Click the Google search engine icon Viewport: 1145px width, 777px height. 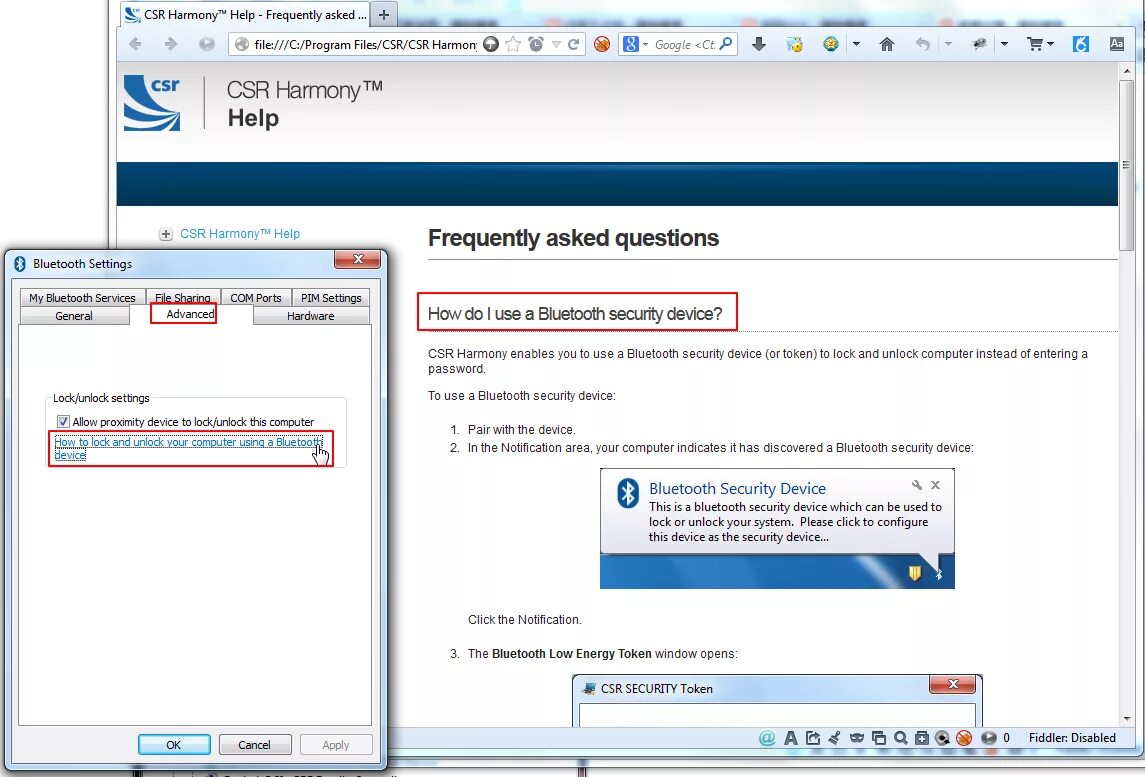631,45
